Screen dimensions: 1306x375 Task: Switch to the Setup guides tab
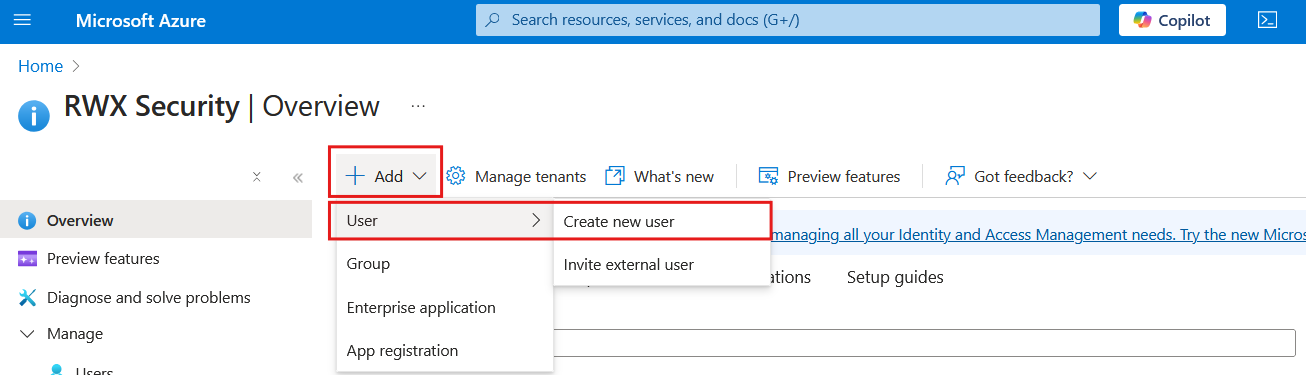[x=895, y=276]
